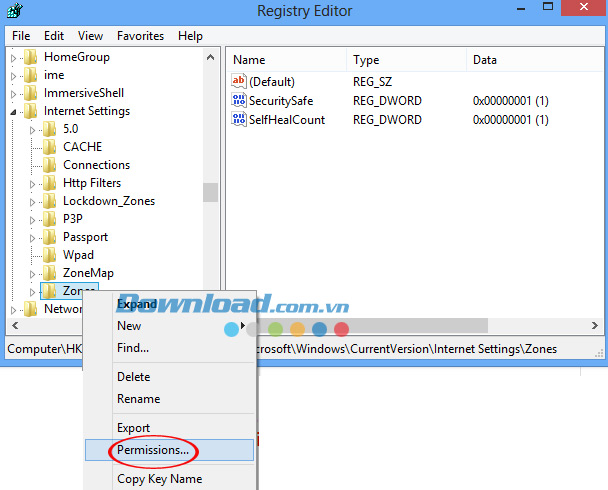This screenshot has width=608, height=490.
Task: Open the Edit menu
Action: click(54, 36)
